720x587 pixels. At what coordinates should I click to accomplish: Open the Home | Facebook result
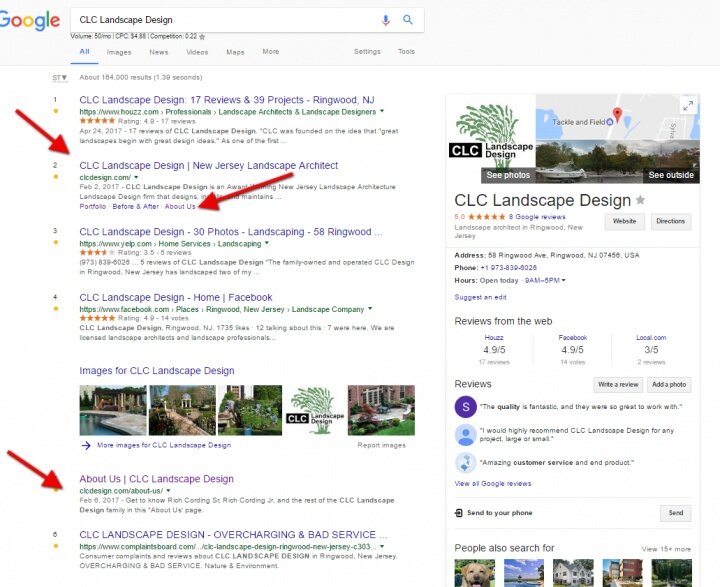pyautogui.click(x=176, y=297)
